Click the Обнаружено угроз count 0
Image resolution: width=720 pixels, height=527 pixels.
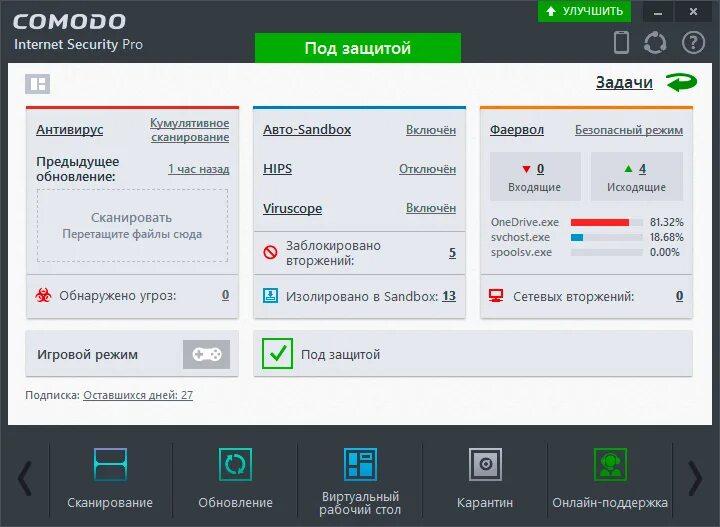(x=225, y=295)
